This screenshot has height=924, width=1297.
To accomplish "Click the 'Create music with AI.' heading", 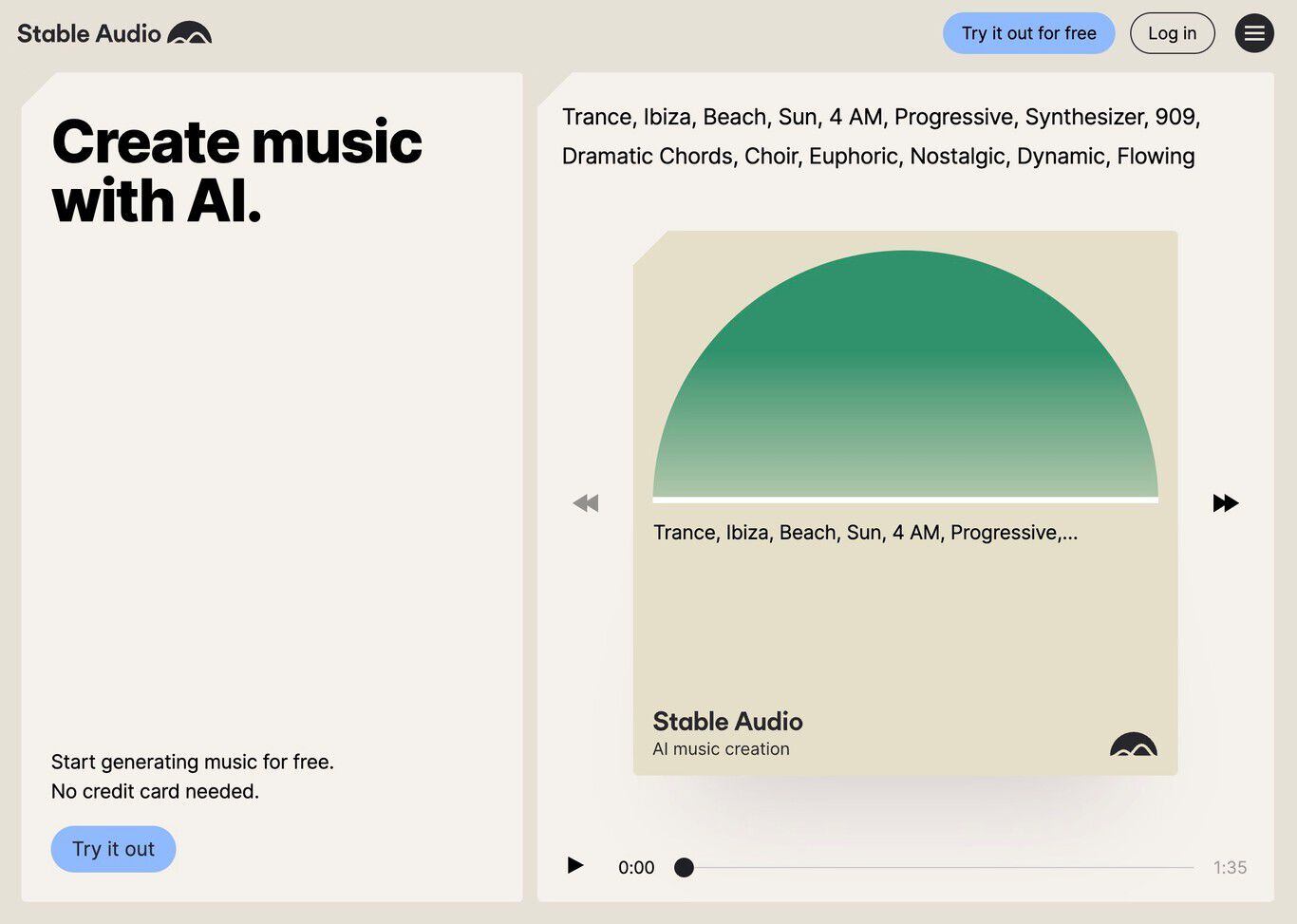I will coord(237,171).
